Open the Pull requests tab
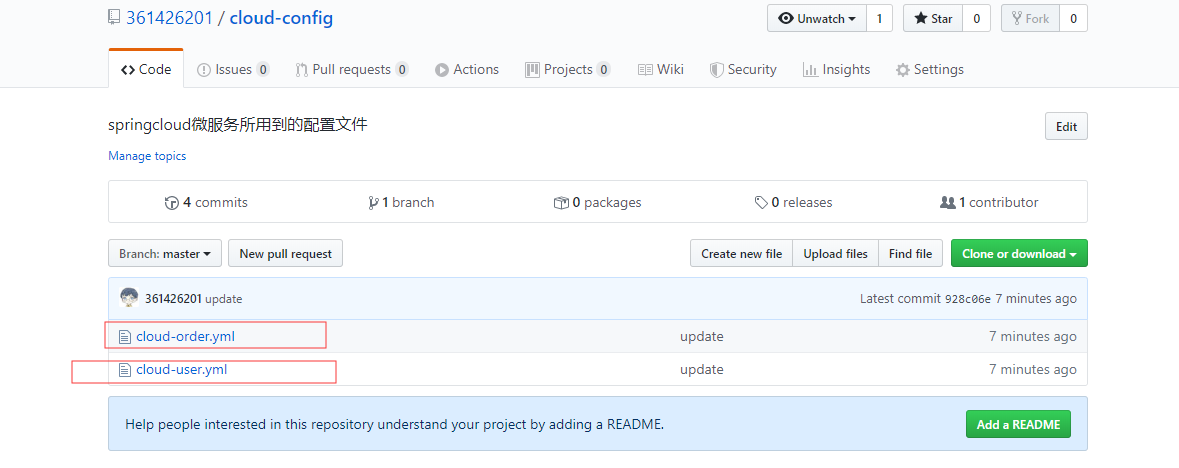The width and height of the screenshot is (1179, 468). [x=352, y=69]
